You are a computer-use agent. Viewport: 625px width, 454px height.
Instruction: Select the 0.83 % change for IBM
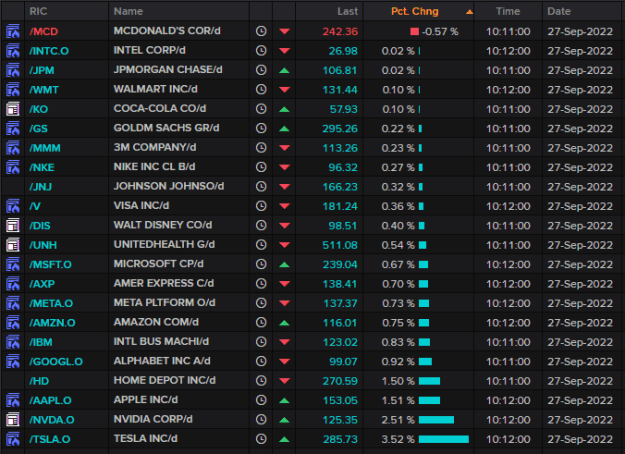click(x=398, y=342)
